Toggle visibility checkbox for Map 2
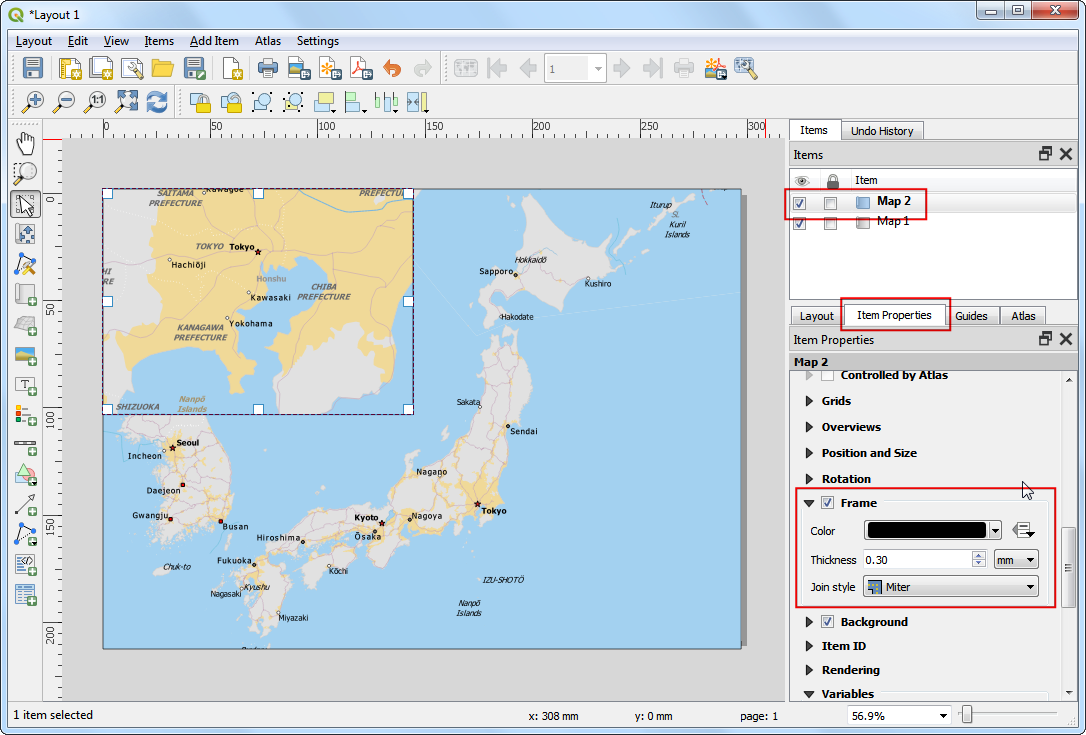The image size is (1086, 735). click(x=800, y=203)
